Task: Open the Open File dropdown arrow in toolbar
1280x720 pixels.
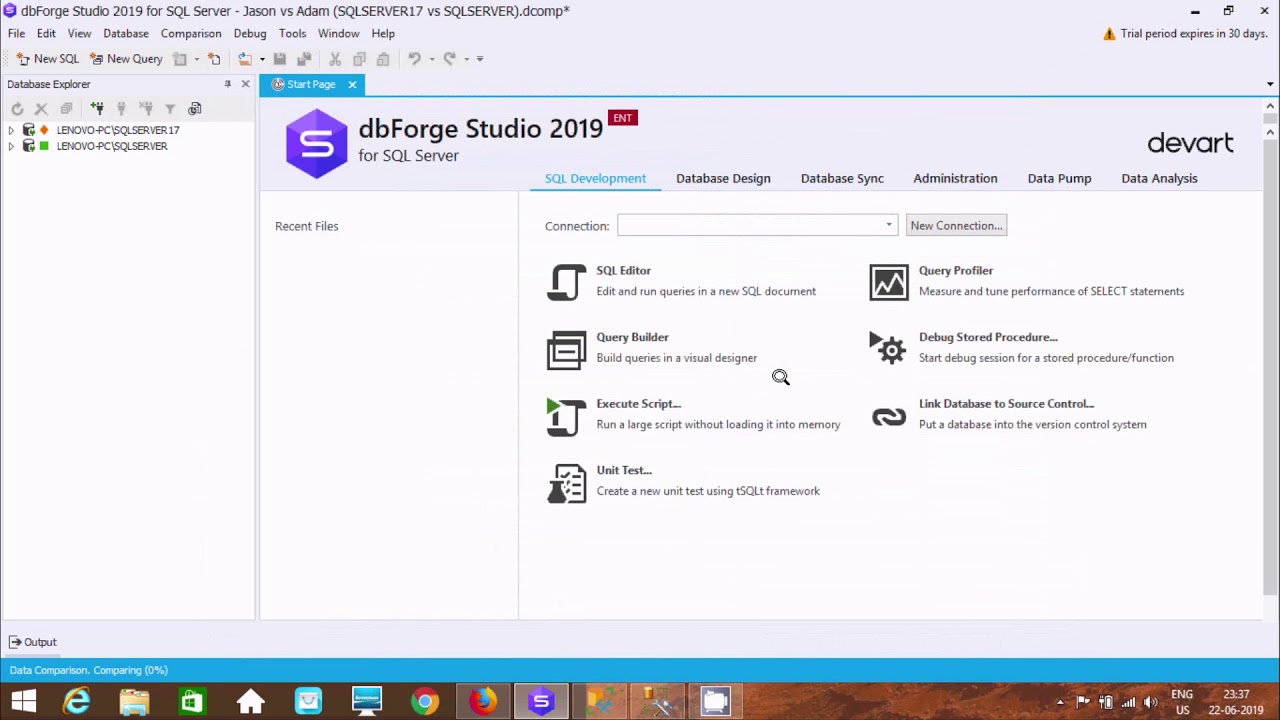Action: point(262,59)
